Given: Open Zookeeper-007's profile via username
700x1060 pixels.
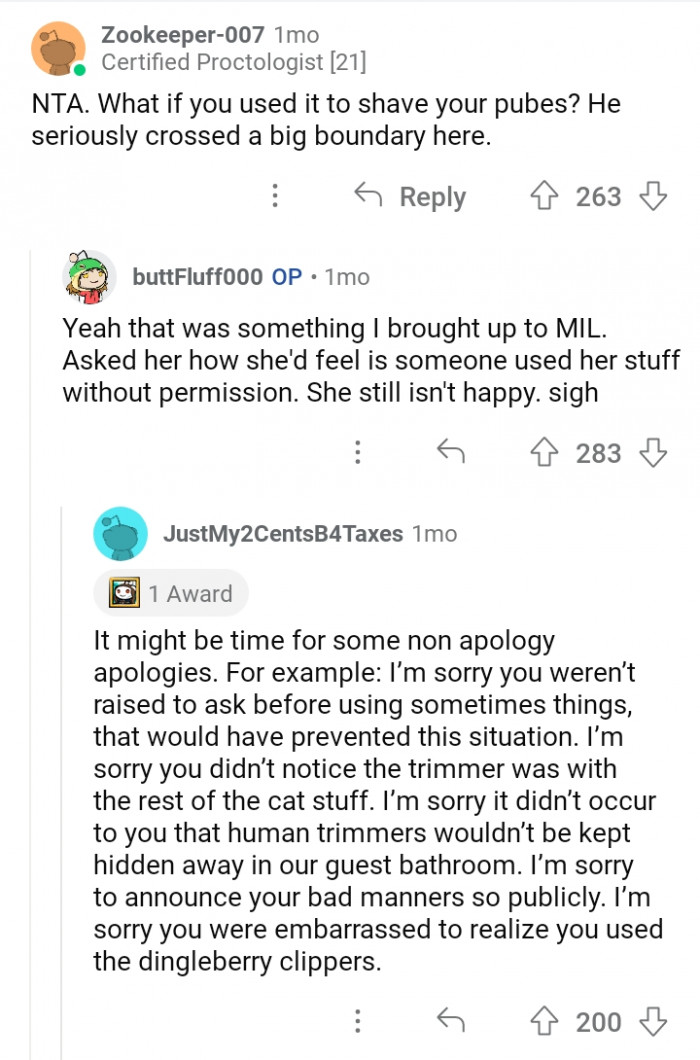Looking at the screenshot, I should 183,35.
